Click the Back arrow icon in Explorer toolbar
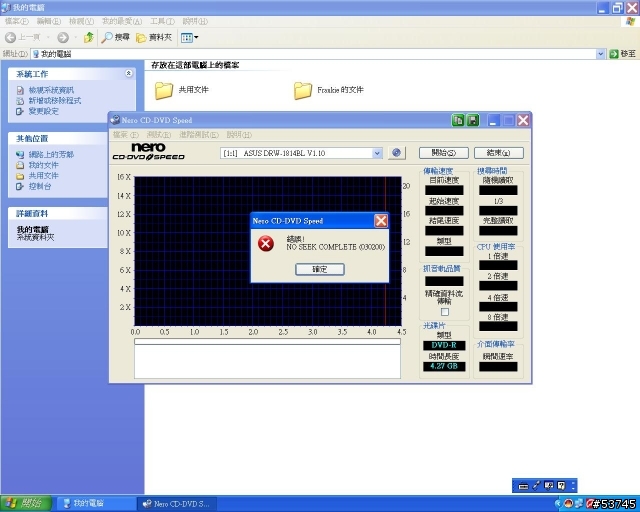Screen dimensions: 640x512 coord(11,38)
